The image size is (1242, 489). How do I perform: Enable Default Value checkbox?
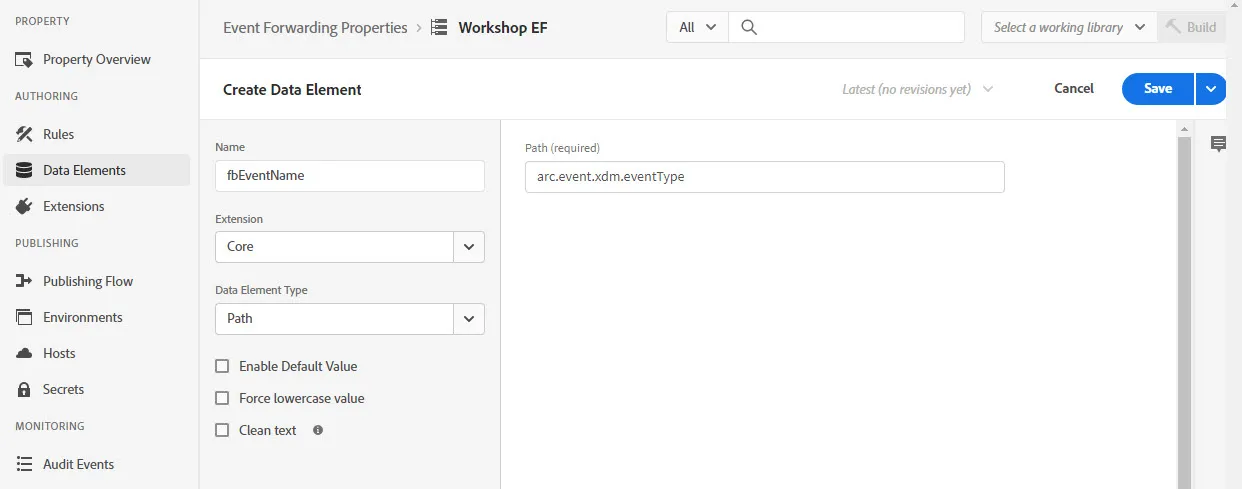point(222,366)
